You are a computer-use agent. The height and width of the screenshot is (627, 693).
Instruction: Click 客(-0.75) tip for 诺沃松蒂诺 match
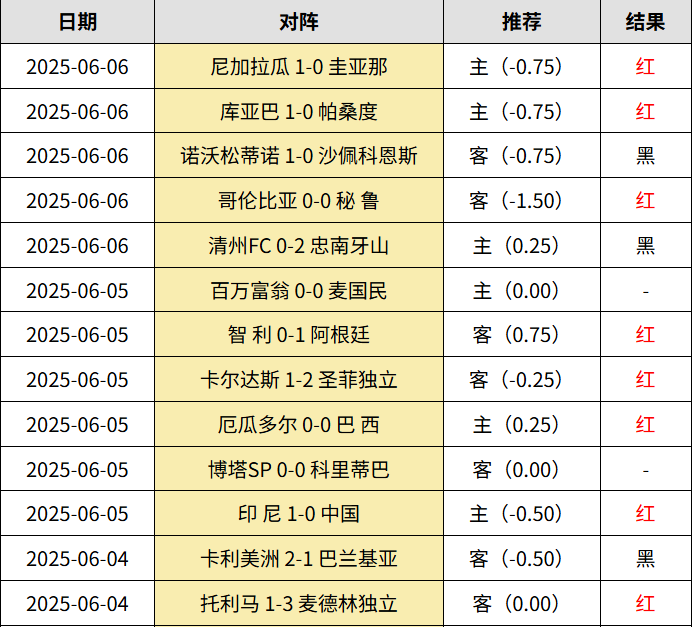(x=516, y=156)
